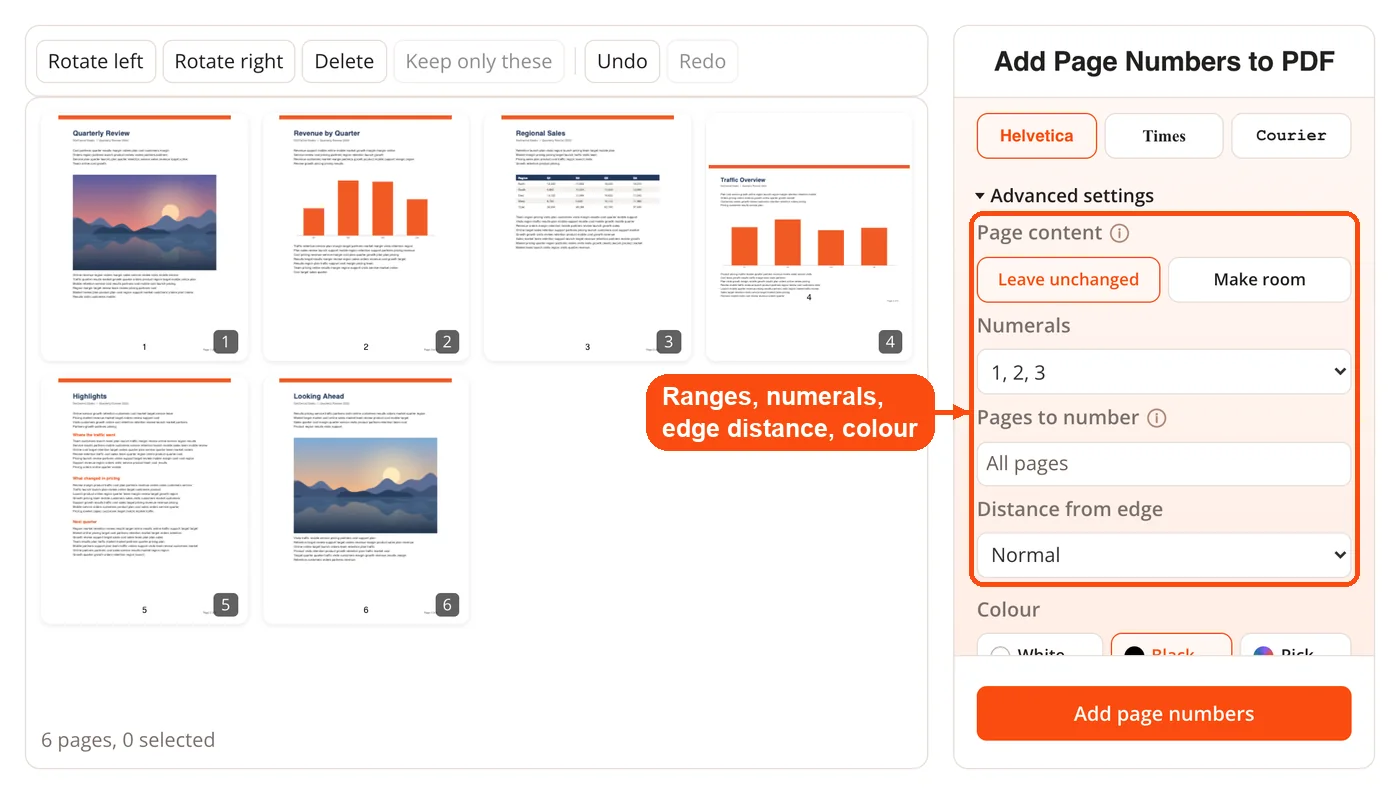
Task: Select page 4 Traffic Overview thumbnail
Action: (809, 236)
